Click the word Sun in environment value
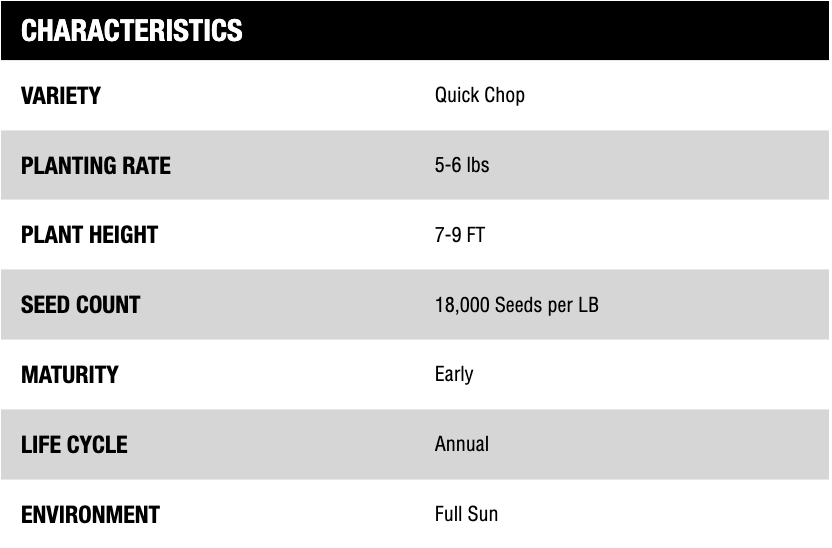The image size is (832, 548). tap(482, 515)
